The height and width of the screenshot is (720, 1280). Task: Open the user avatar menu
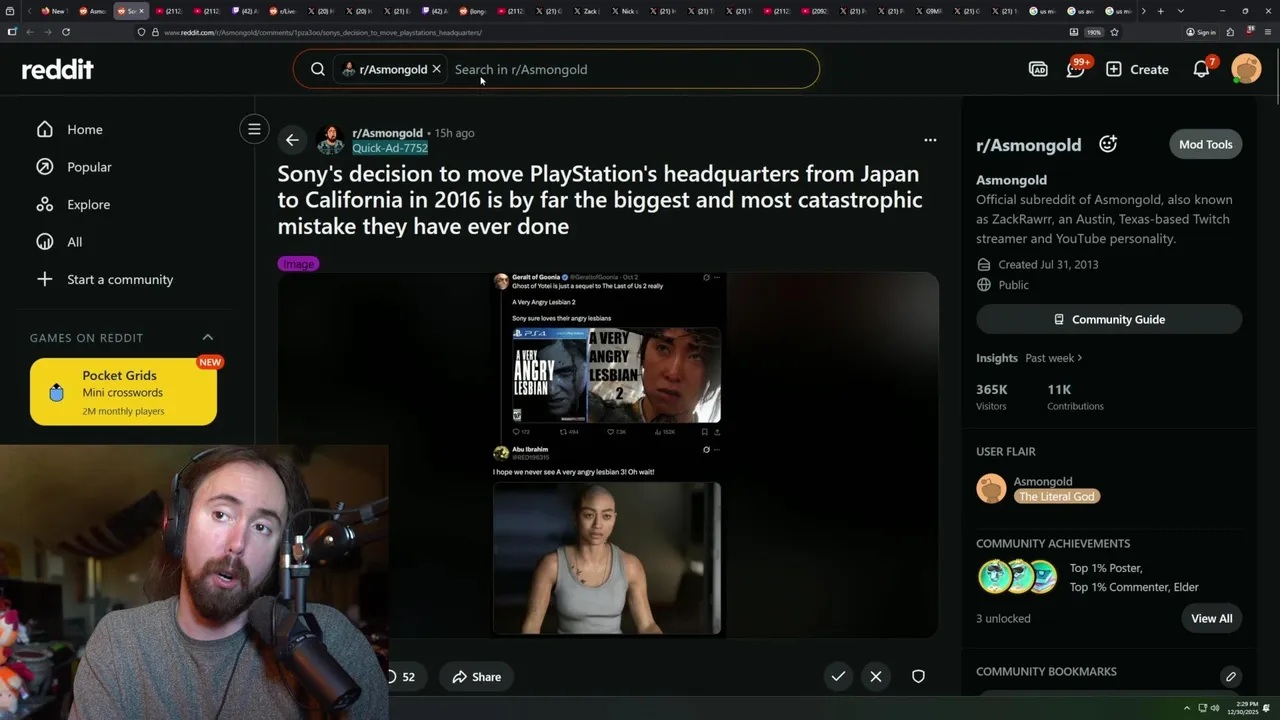(x=1246, y=69)
